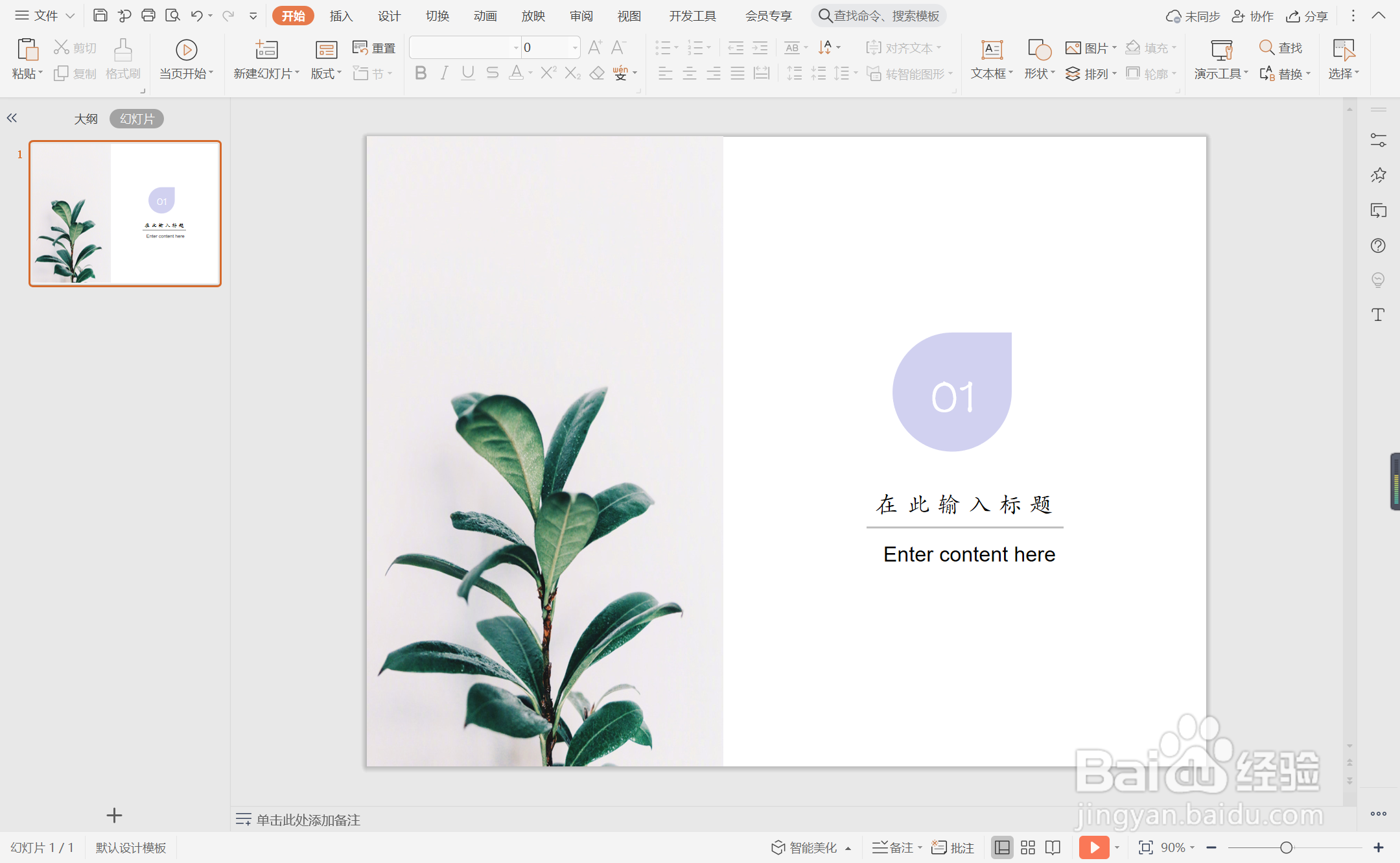
Task: Click the Print icon
Action: pos(148,16)
